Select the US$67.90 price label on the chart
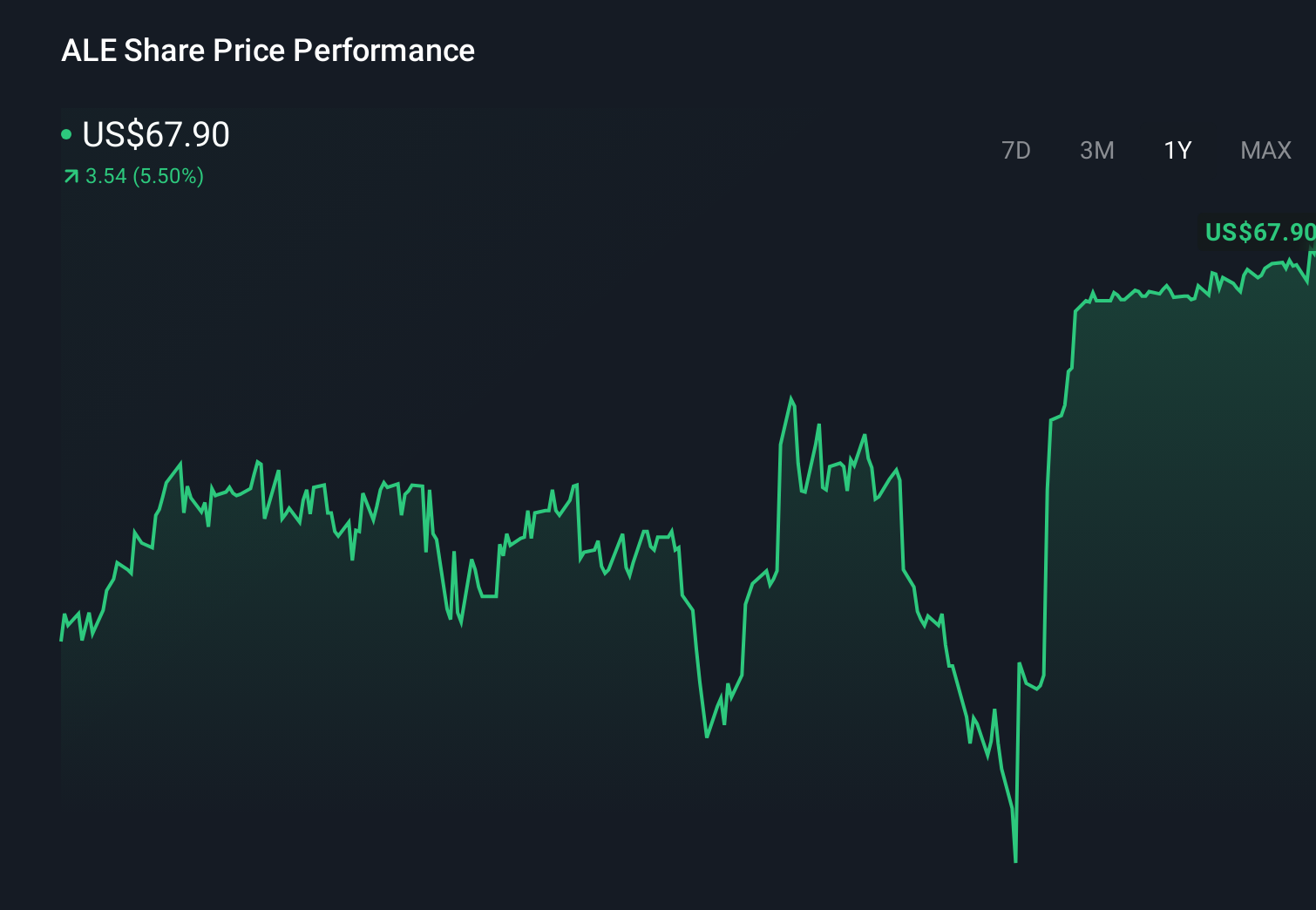 coord(1258,232)
